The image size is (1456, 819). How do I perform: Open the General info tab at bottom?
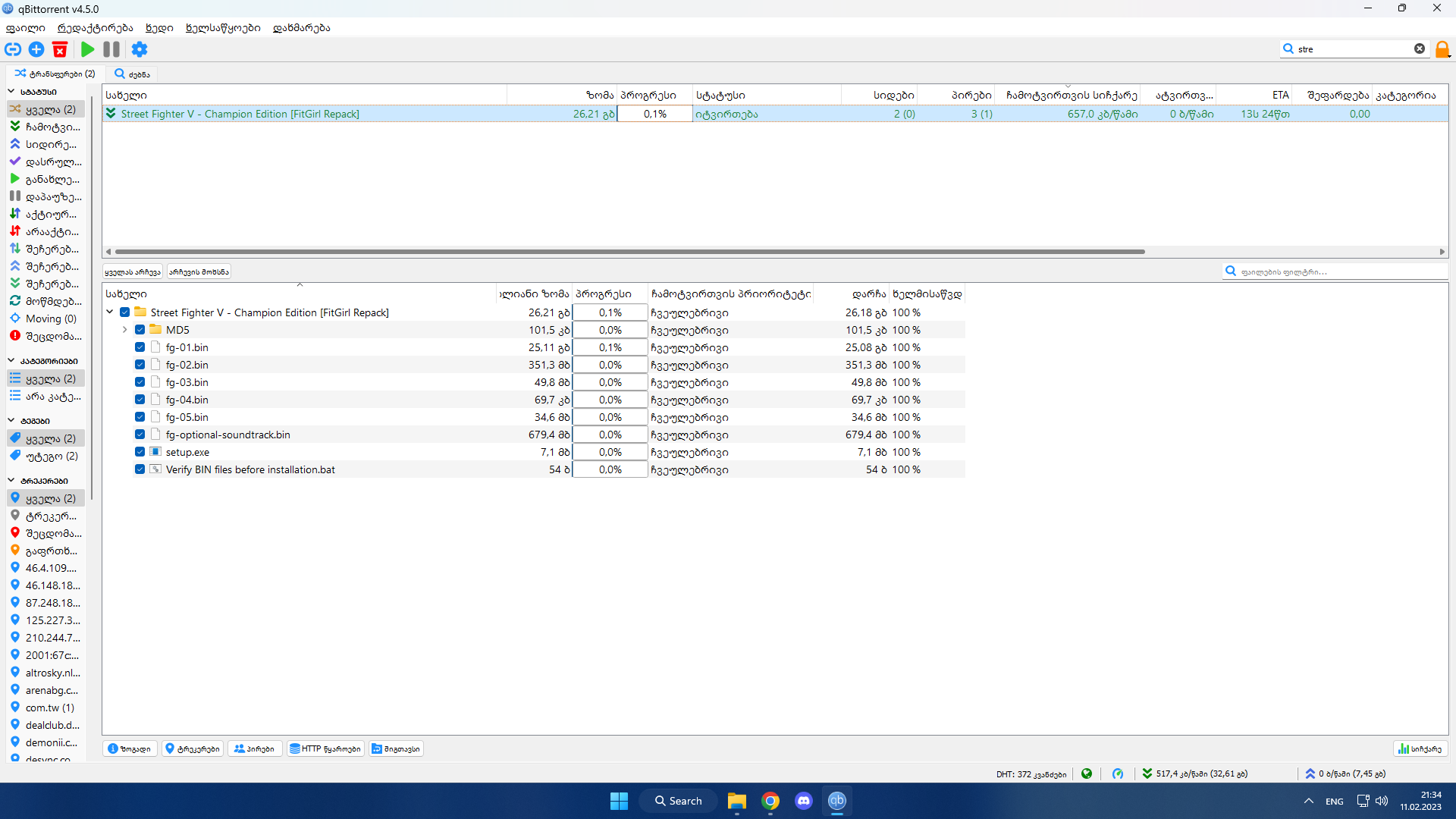pos(130,748)
